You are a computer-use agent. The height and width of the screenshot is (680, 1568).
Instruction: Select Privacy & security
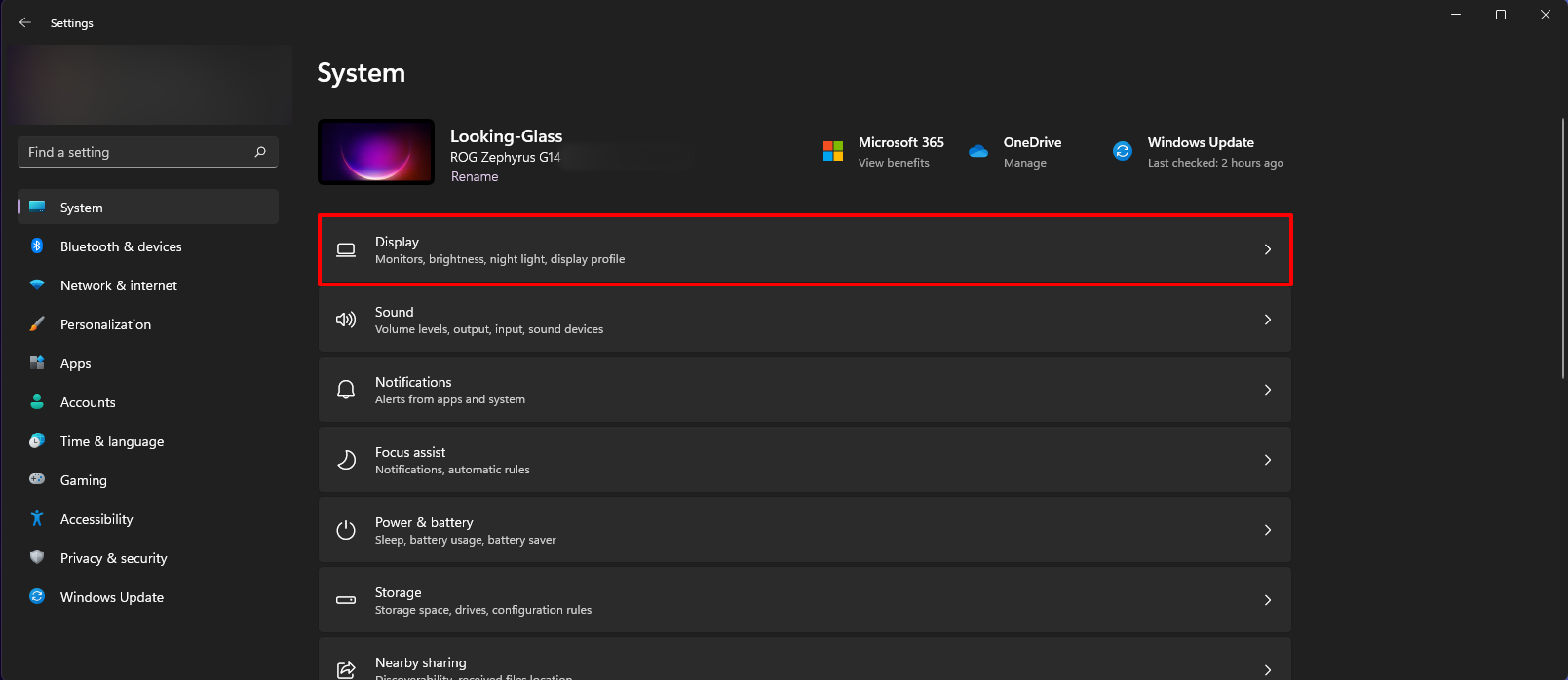pyautogui.click(x=148, y=558)
